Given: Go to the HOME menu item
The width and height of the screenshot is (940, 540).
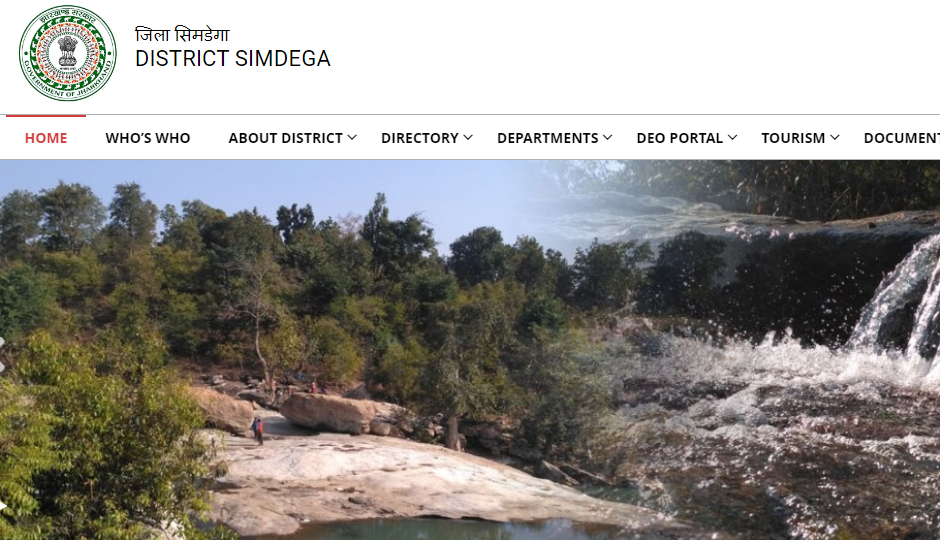Looking at the screenshot, I should pyautogui.click(x=46, y=138).
